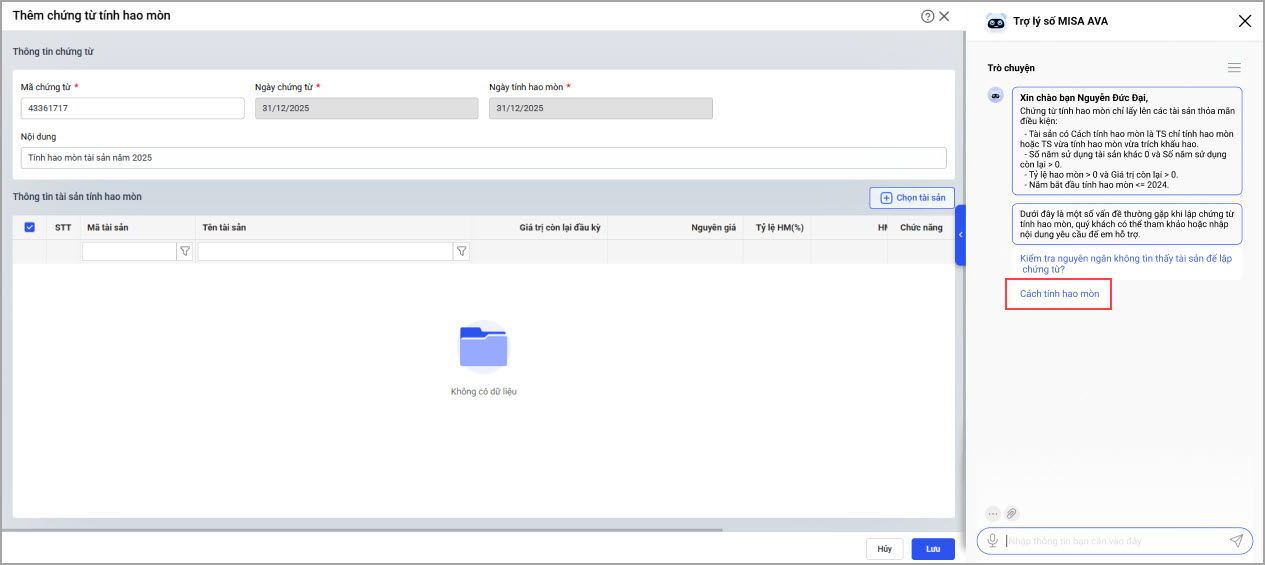Click the MISA AVA robot logo icon
Image resolution: width=1265 pixels, height=565 pixels.
pyautogui.click(x=996, y=21)
